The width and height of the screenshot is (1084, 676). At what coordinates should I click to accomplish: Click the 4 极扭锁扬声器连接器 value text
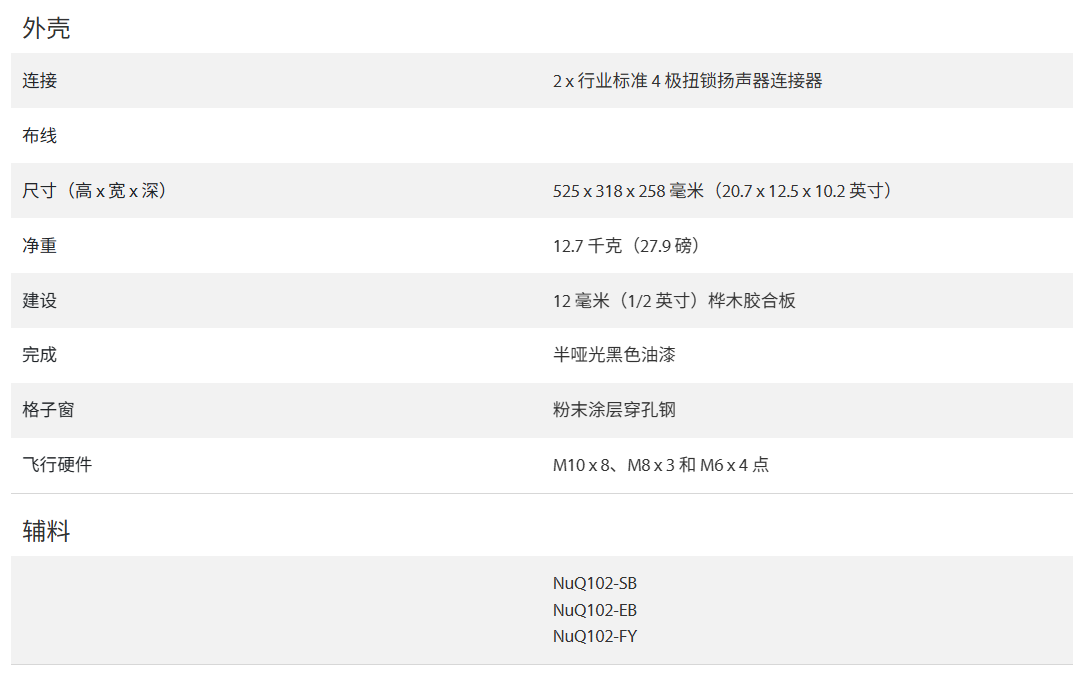pyautogui.click(x=737, y=80)
